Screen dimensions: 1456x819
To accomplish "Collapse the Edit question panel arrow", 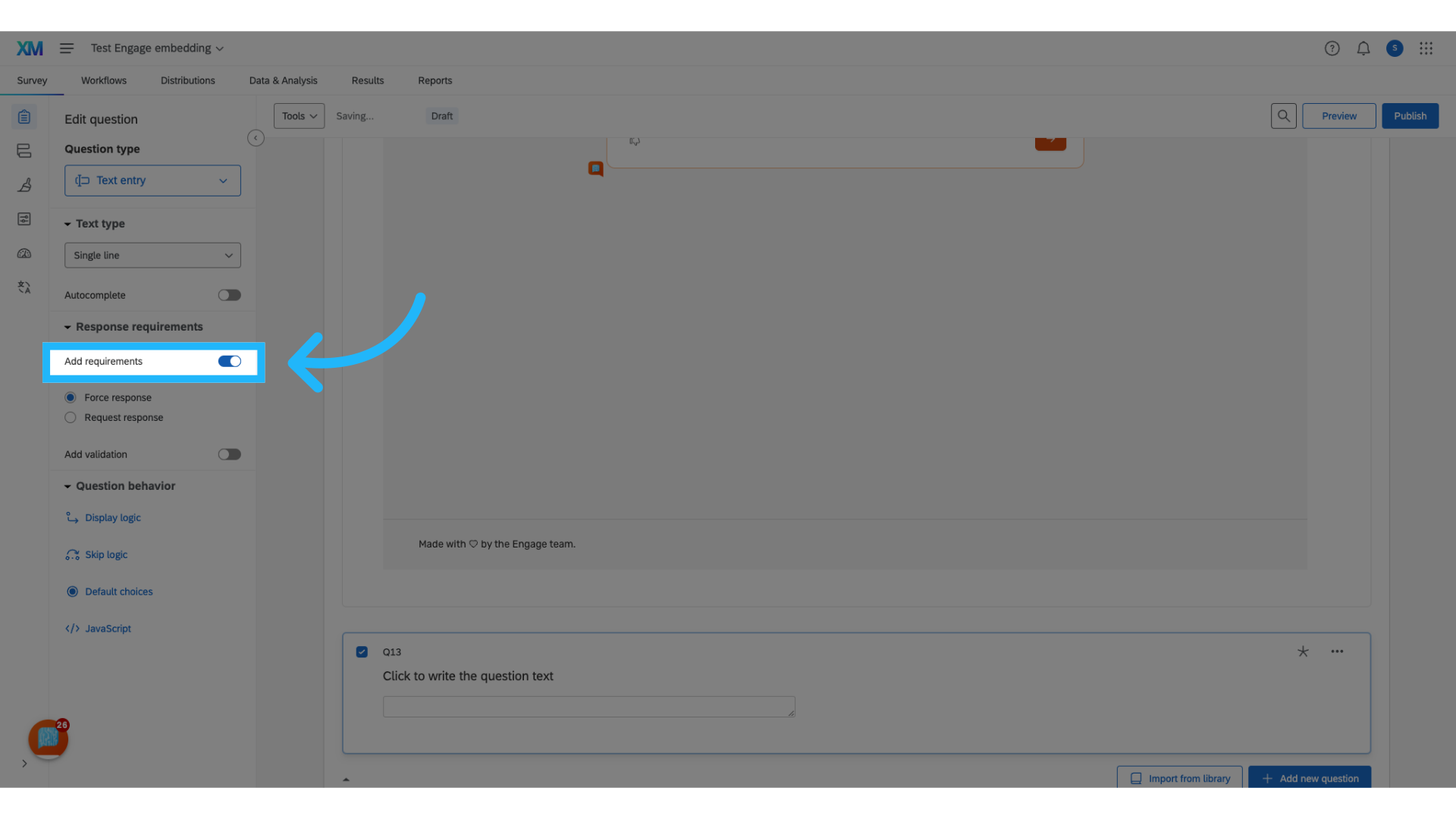I will click(x=256, y=138).
